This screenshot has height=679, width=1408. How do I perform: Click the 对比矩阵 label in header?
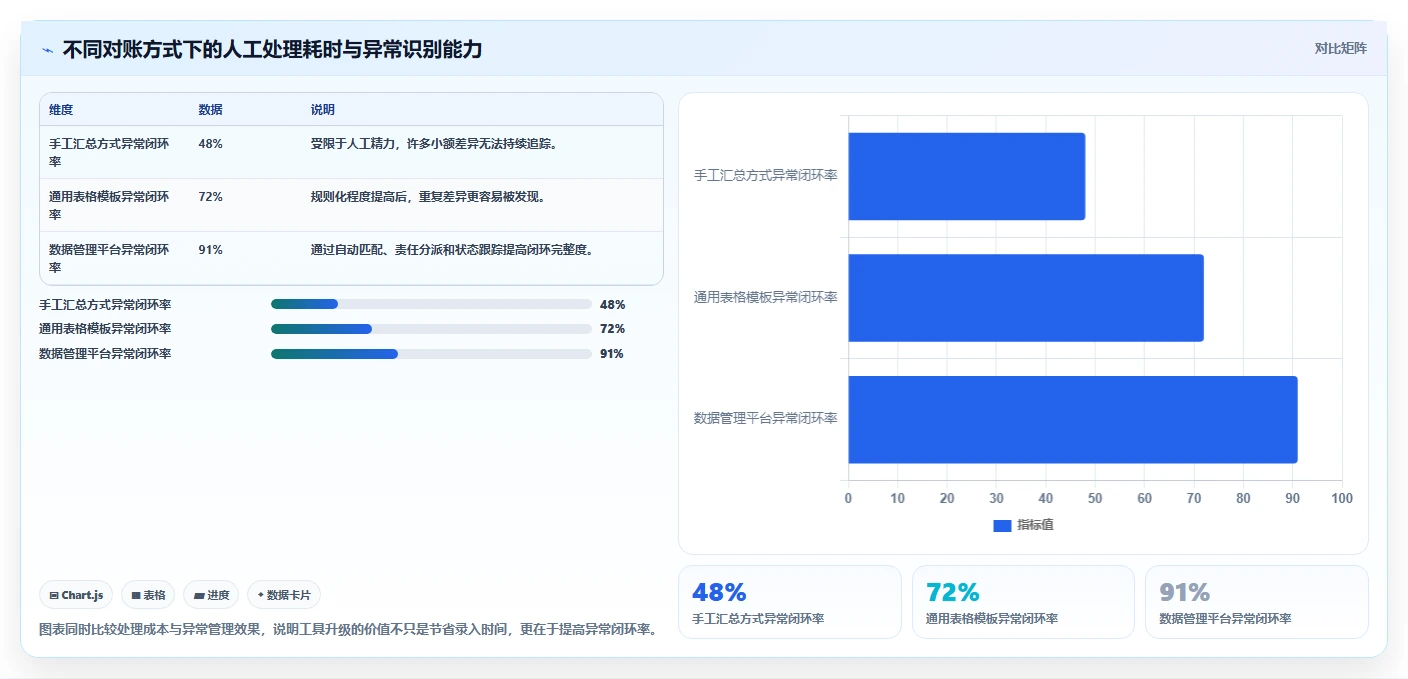point(1340,48)
